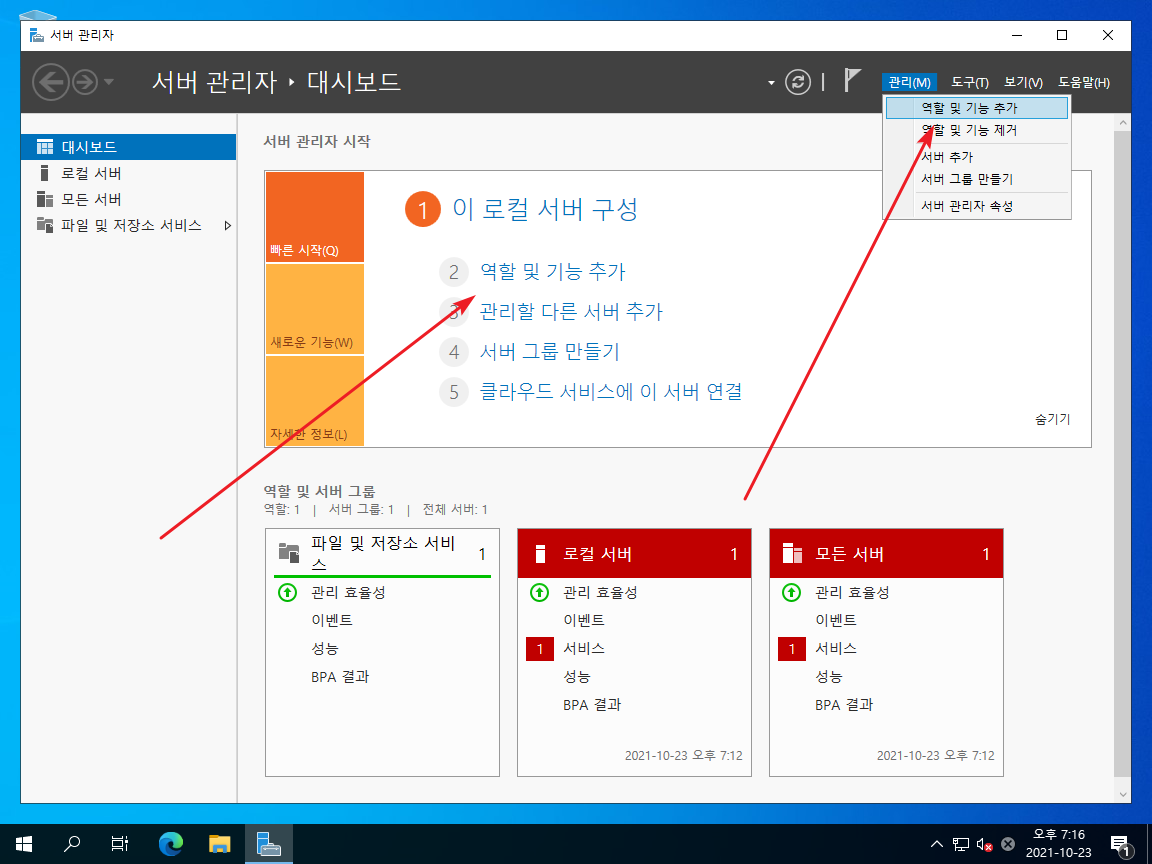Open the 보기(V) menu
The width and height of the screenshot is (1152, 864).
click(x=1023, y=82)
